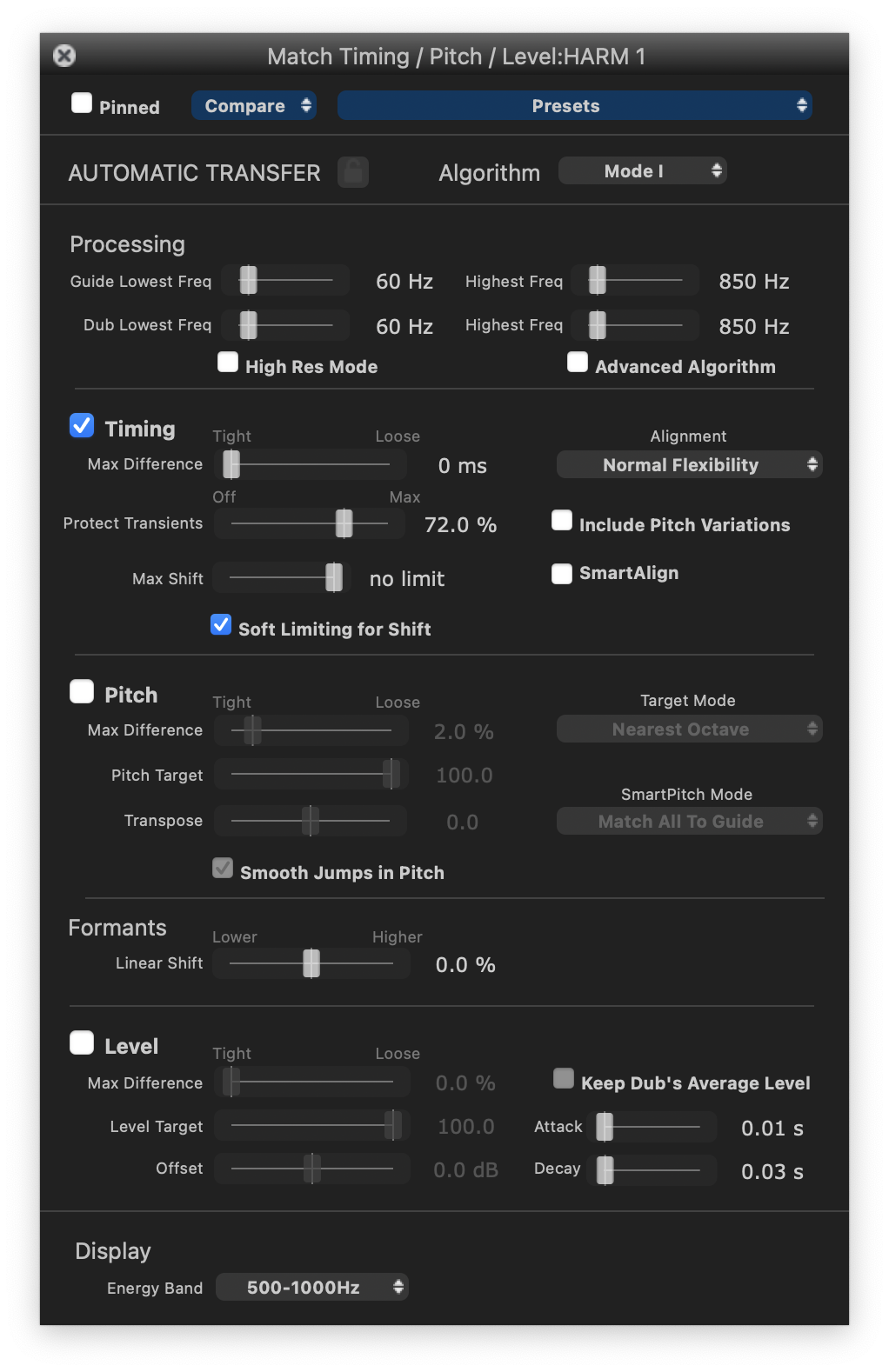The height and width of the screenshot is (1372, 889).
Task: Click the Formants Linear Shift slider handle
Action: (x=311, y=963)
